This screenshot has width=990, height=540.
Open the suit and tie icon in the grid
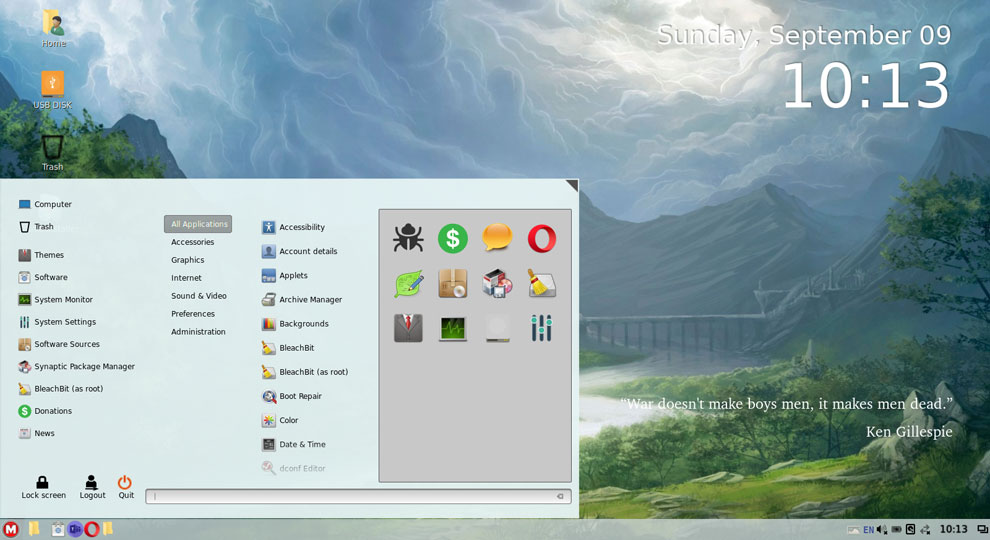[x=408, y=328]
